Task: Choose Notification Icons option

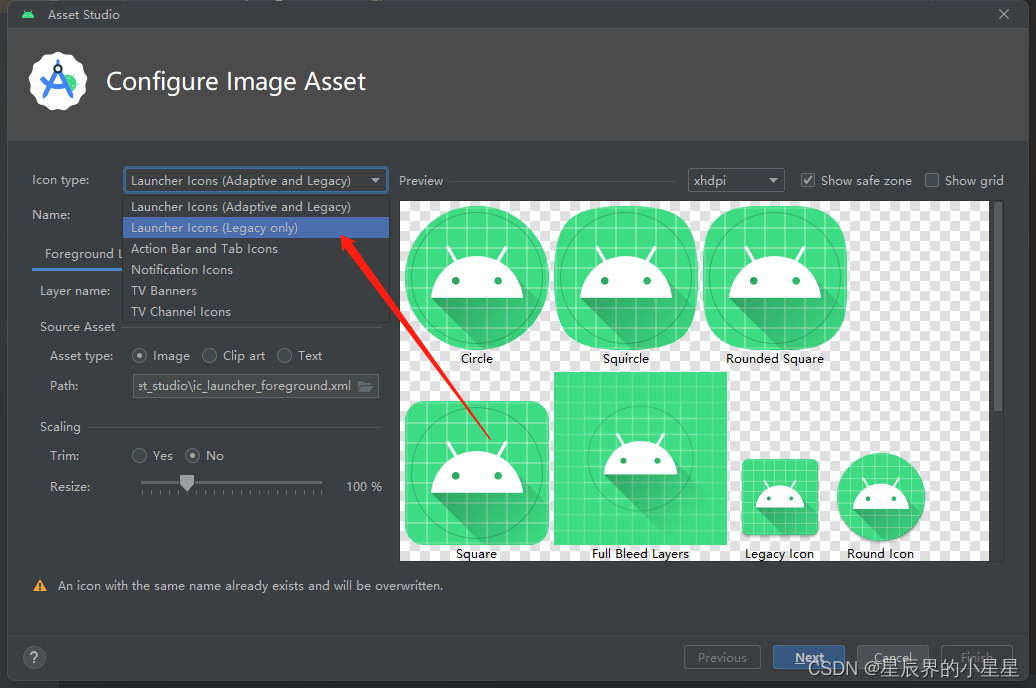Action: point(256,270)
